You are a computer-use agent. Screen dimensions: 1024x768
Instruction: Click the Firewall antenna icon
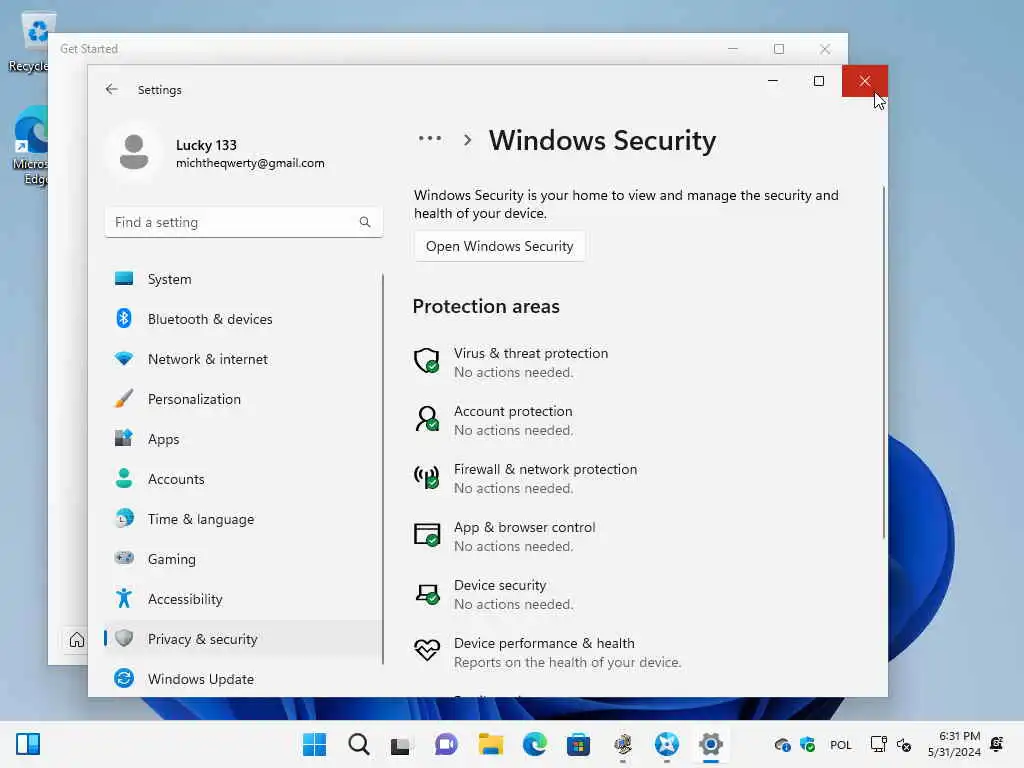[x=426, y=477]
